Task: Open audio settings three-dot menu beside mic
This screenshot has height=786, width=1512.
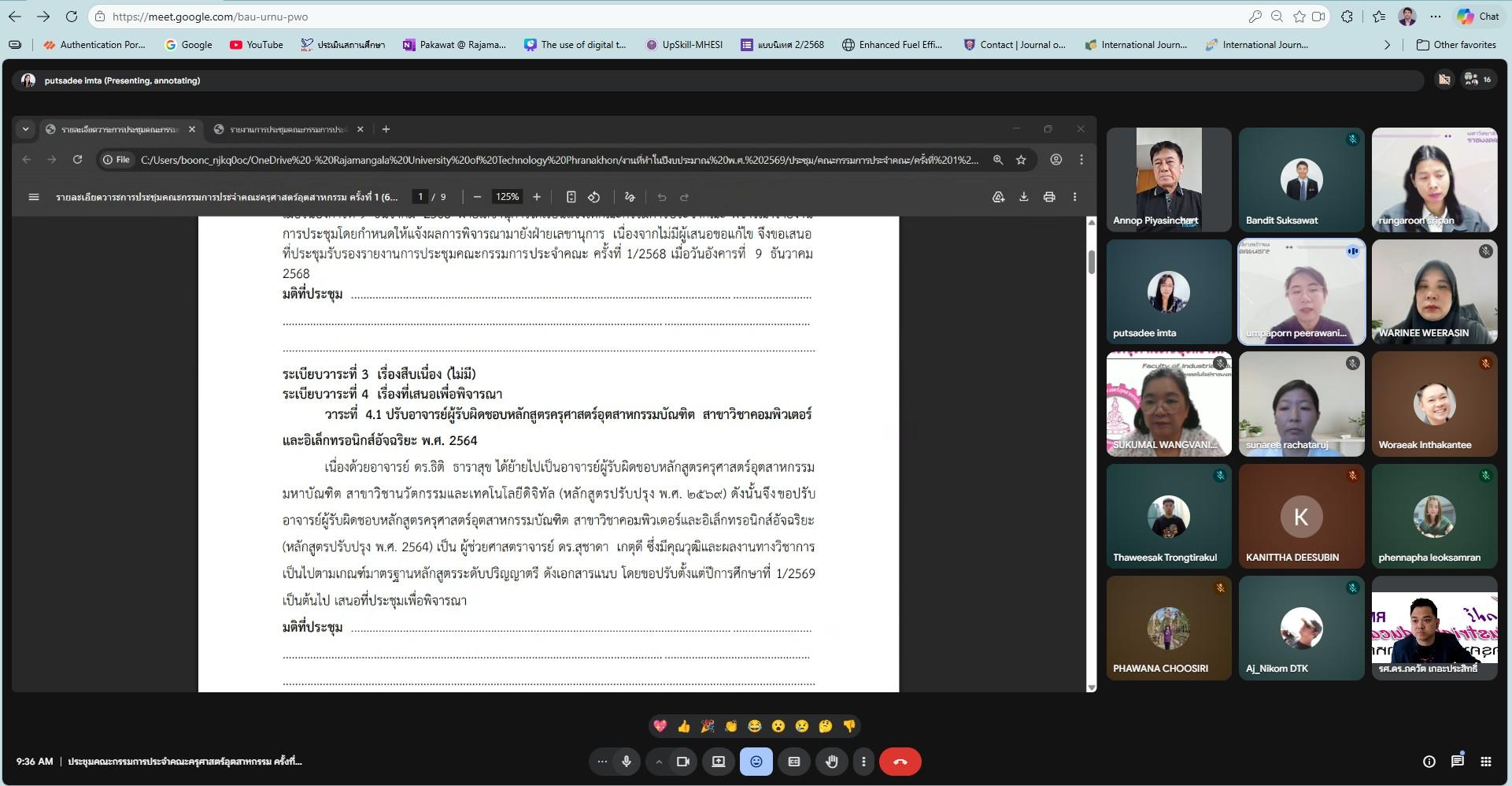Action: click(602, 762)
